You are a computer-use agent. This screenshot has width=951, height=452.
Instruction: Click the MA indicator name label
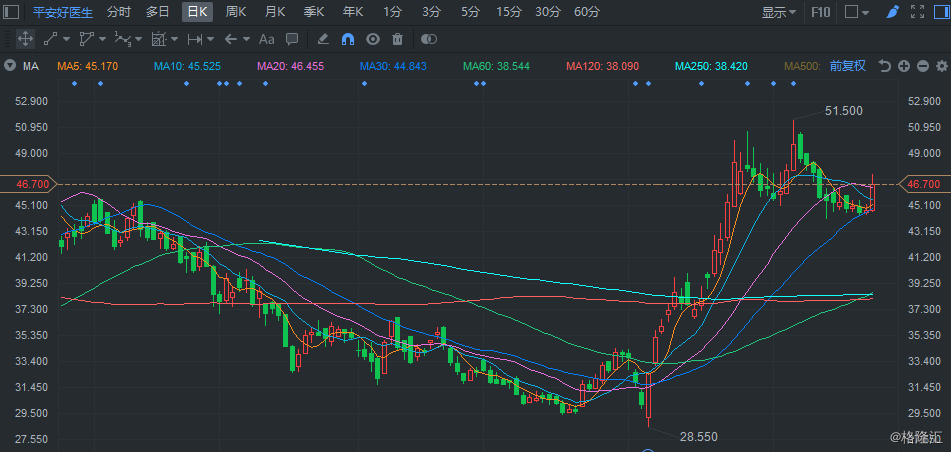pos(31,66)
